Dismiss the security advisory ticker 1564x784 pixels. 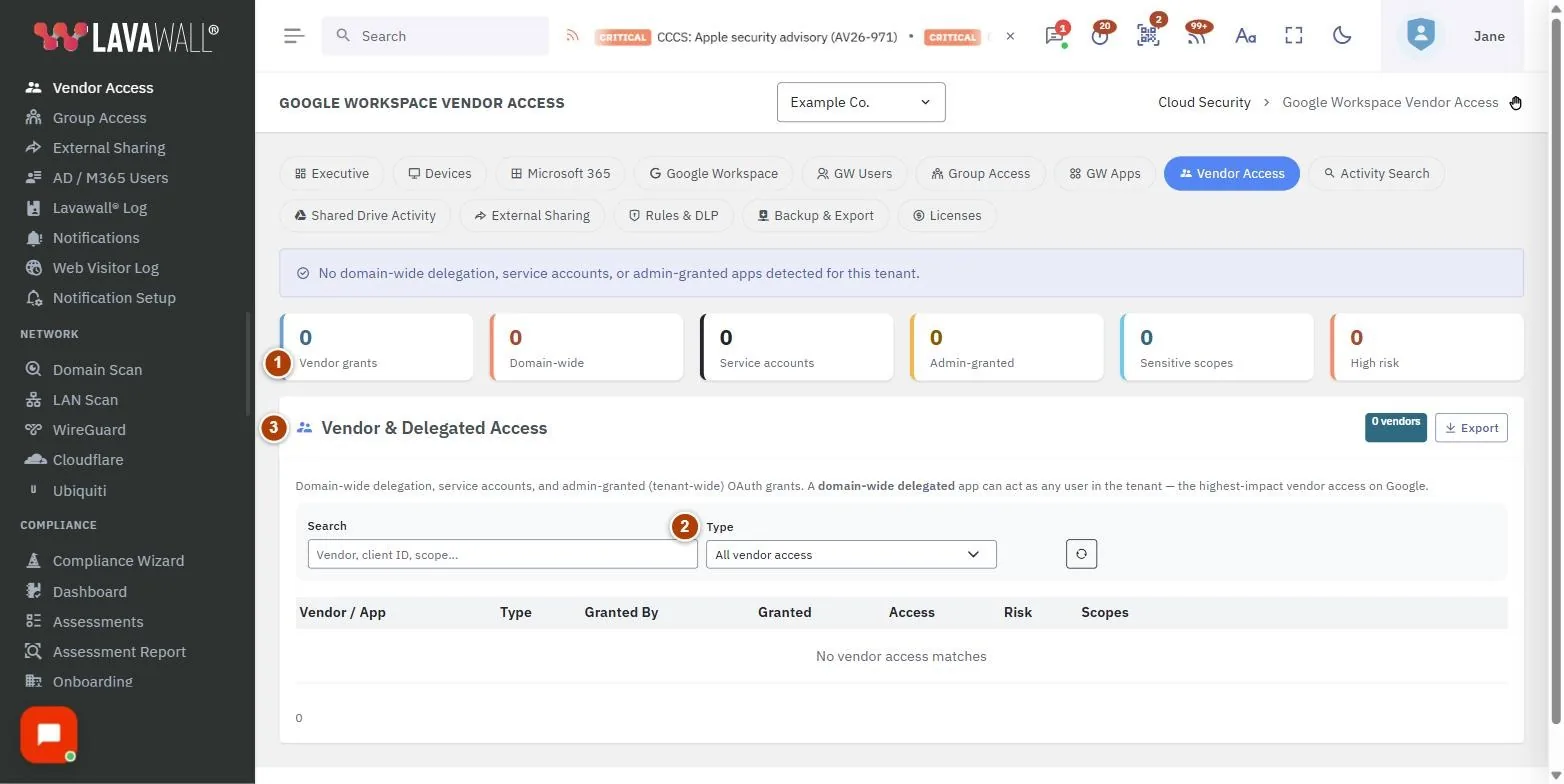click(1010, 36)
